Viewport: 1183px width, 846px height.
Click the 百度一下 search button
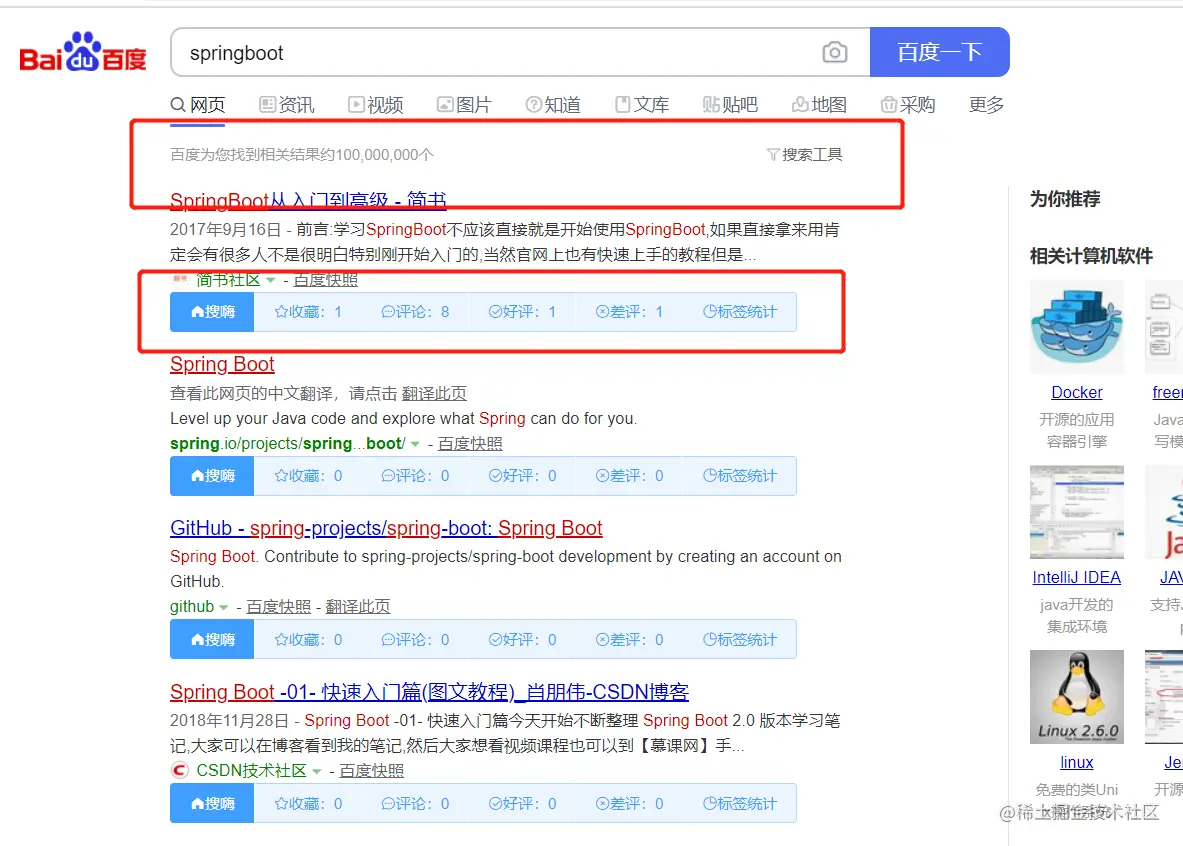(x=939, y=52)
